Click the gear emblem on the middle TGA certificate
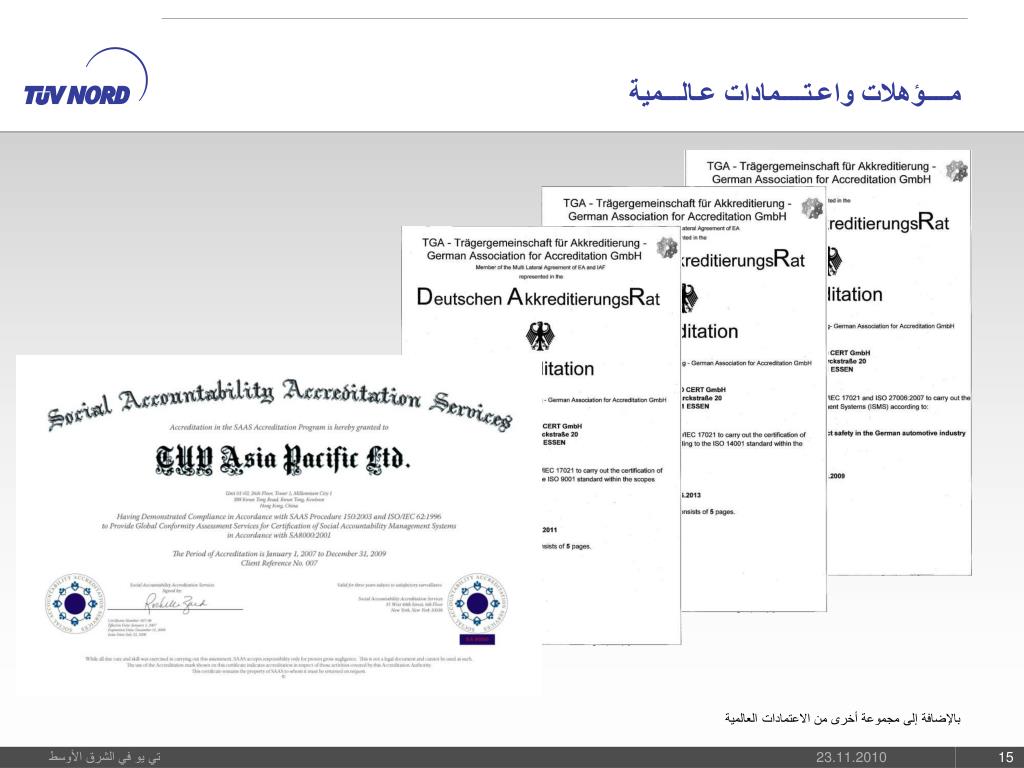 (812, 208)
